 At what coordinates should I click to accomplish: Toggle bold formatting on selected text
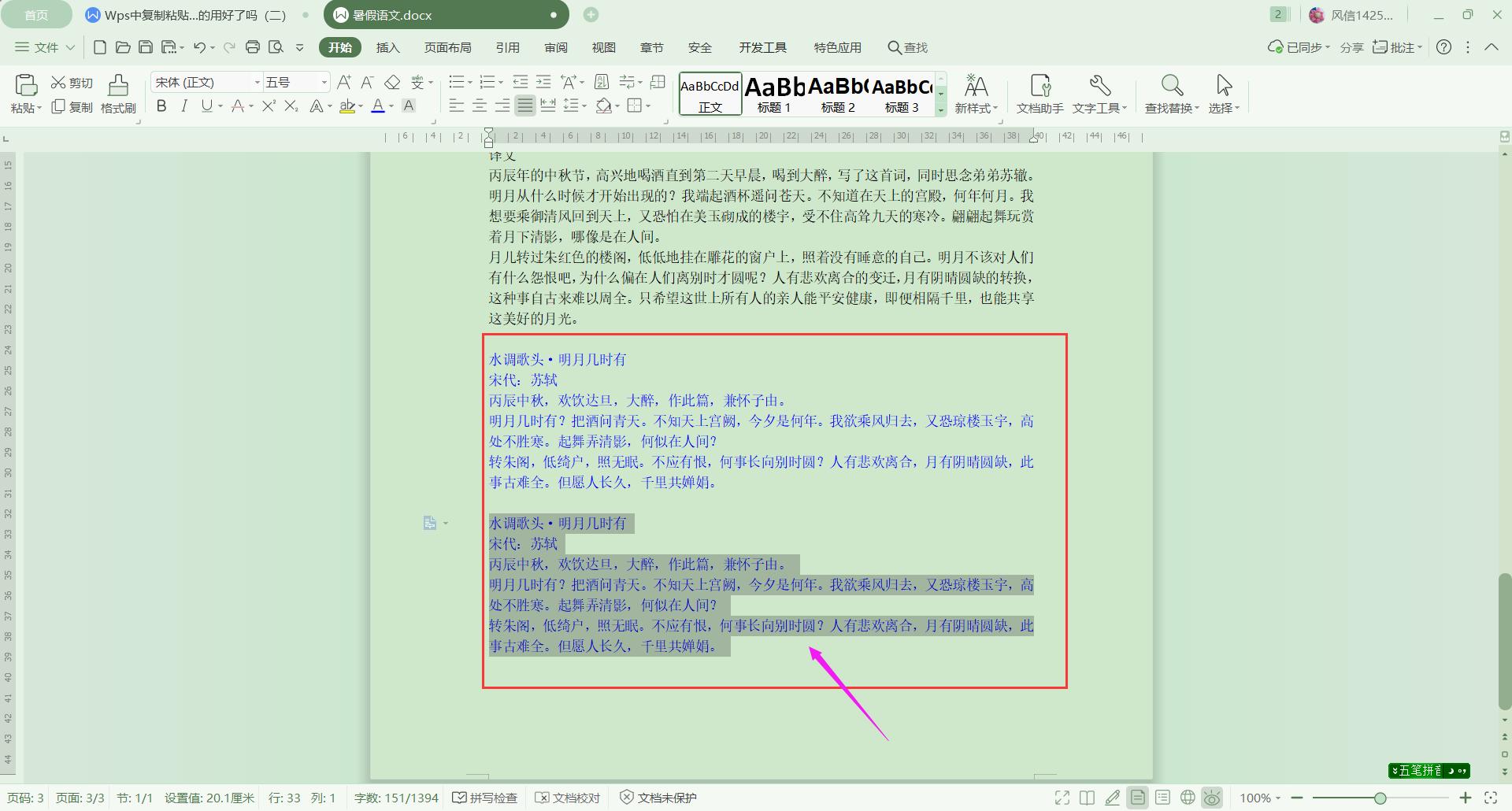[161, 106]
